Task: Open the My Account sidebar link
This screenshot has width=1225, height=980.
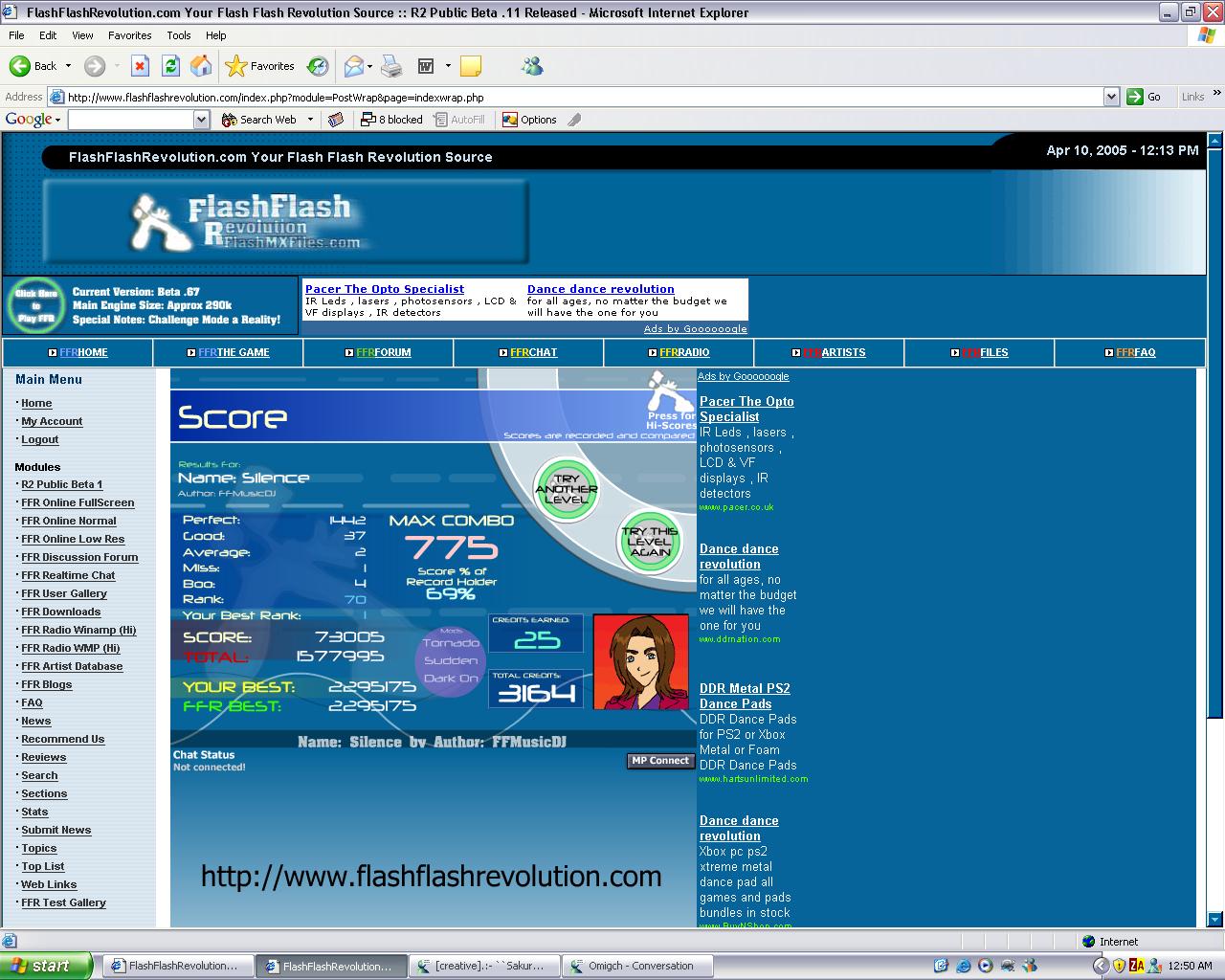Action: [52, 421]
